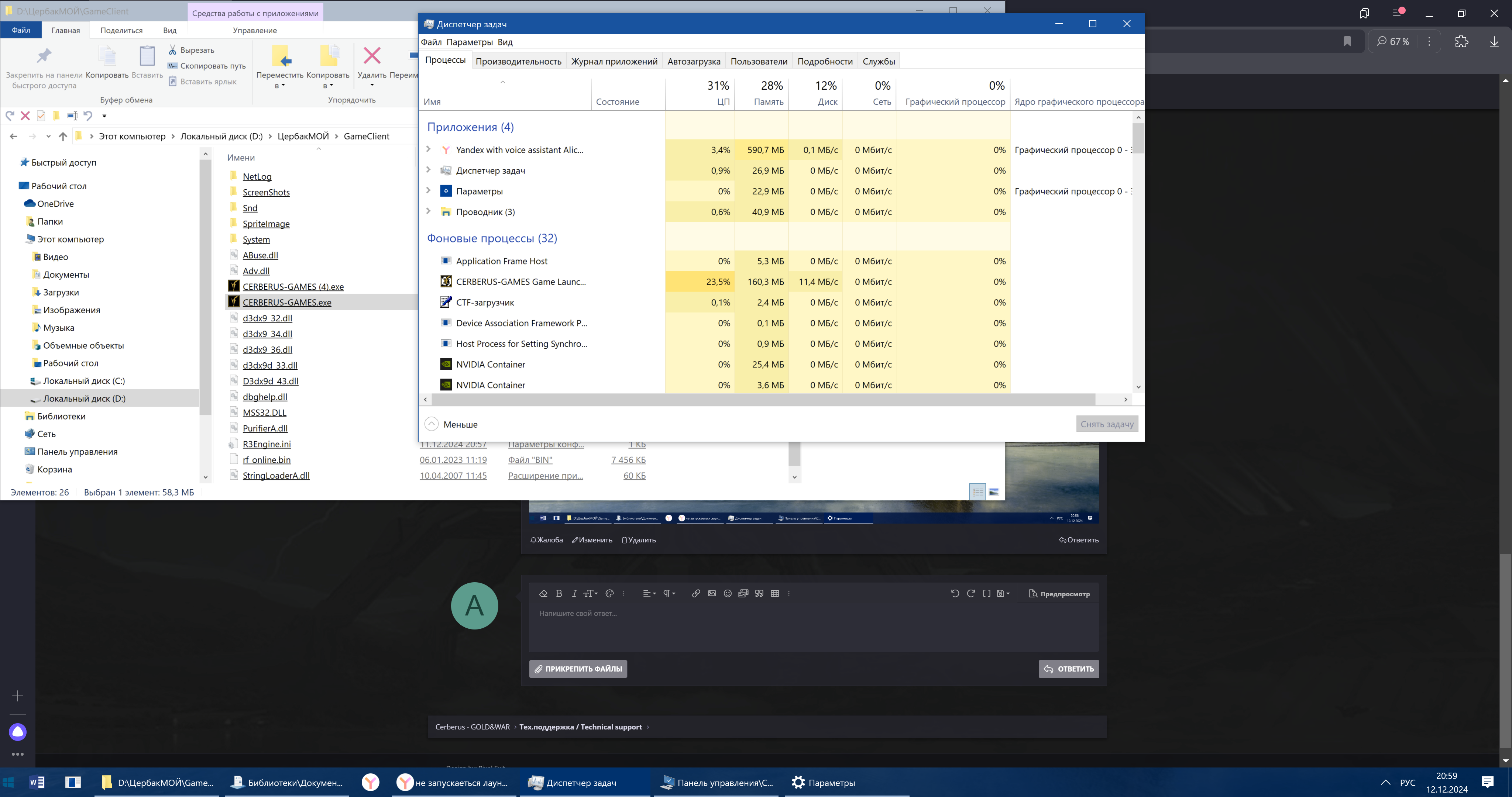Toggle bold in the forum reply editor

click(x=559, y=593)
